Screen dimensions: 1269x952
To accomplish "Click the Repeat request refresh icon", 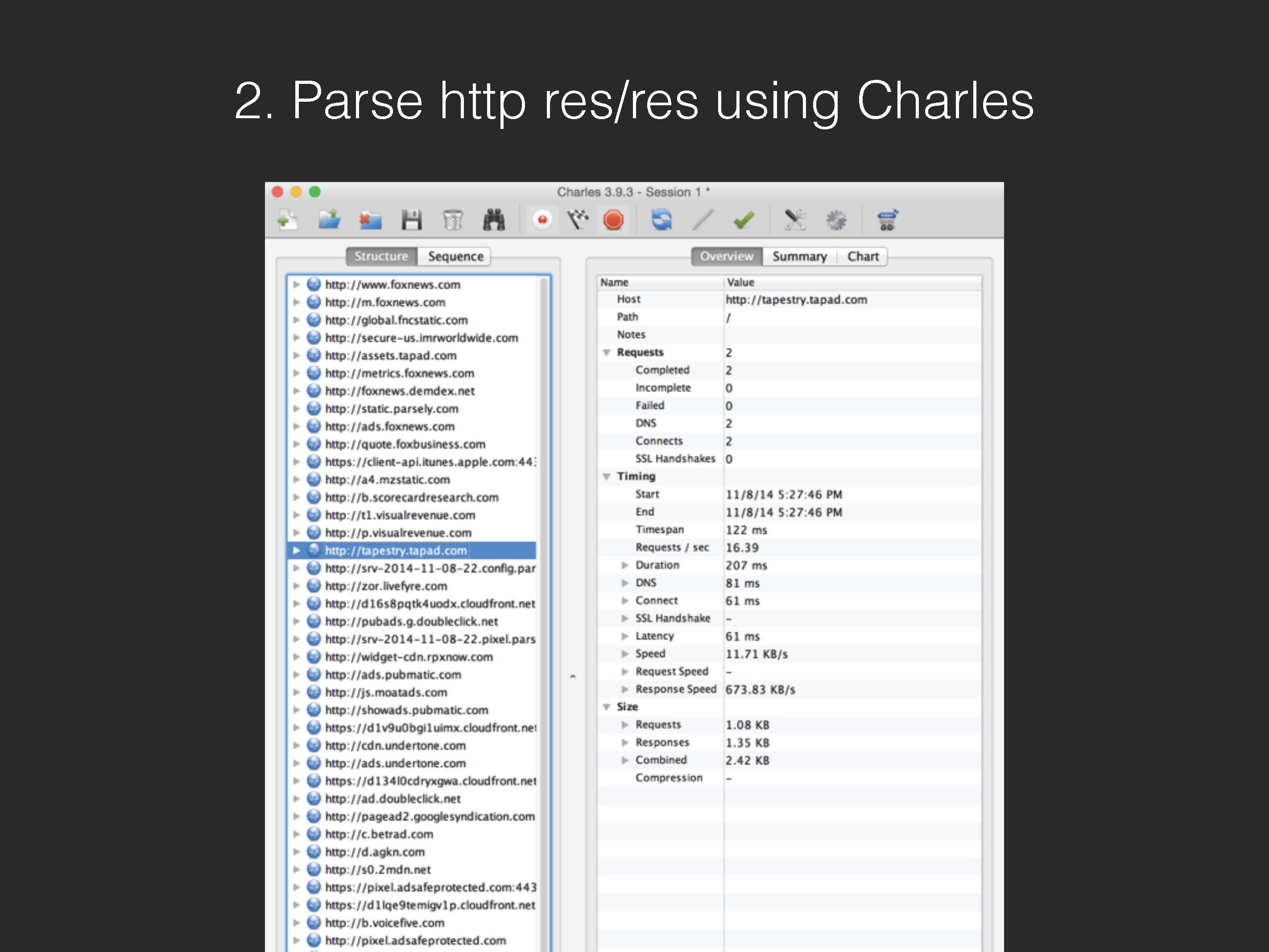I will (x=661, y=220).
